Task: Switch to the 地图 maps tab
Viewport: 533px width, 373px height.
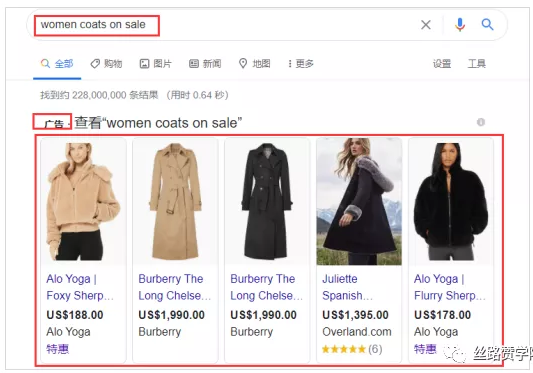Action: [255, 64]
